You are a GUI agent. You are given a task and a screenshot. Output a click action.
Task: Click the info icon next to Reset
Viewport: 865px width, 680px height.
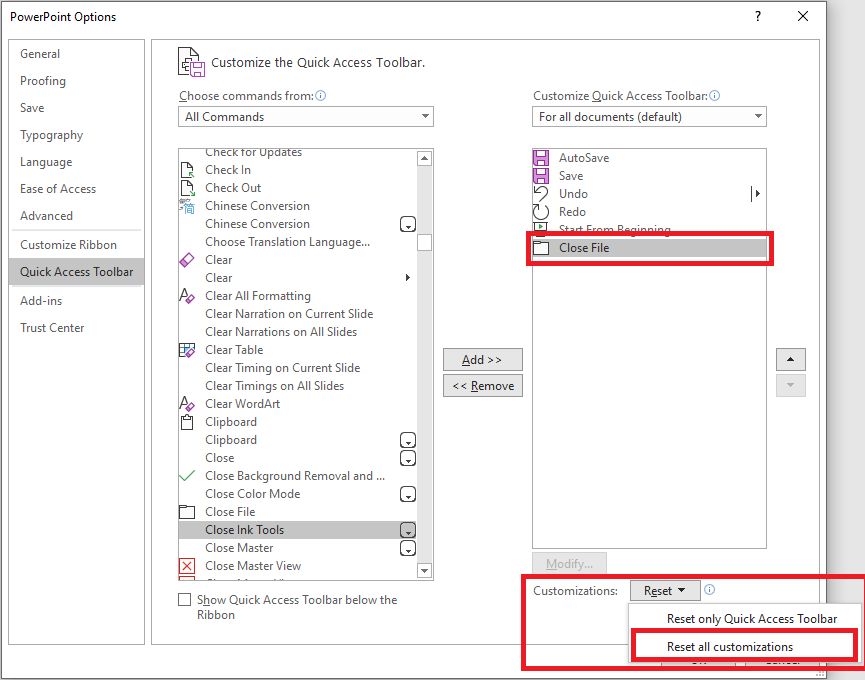click(710, 590)
